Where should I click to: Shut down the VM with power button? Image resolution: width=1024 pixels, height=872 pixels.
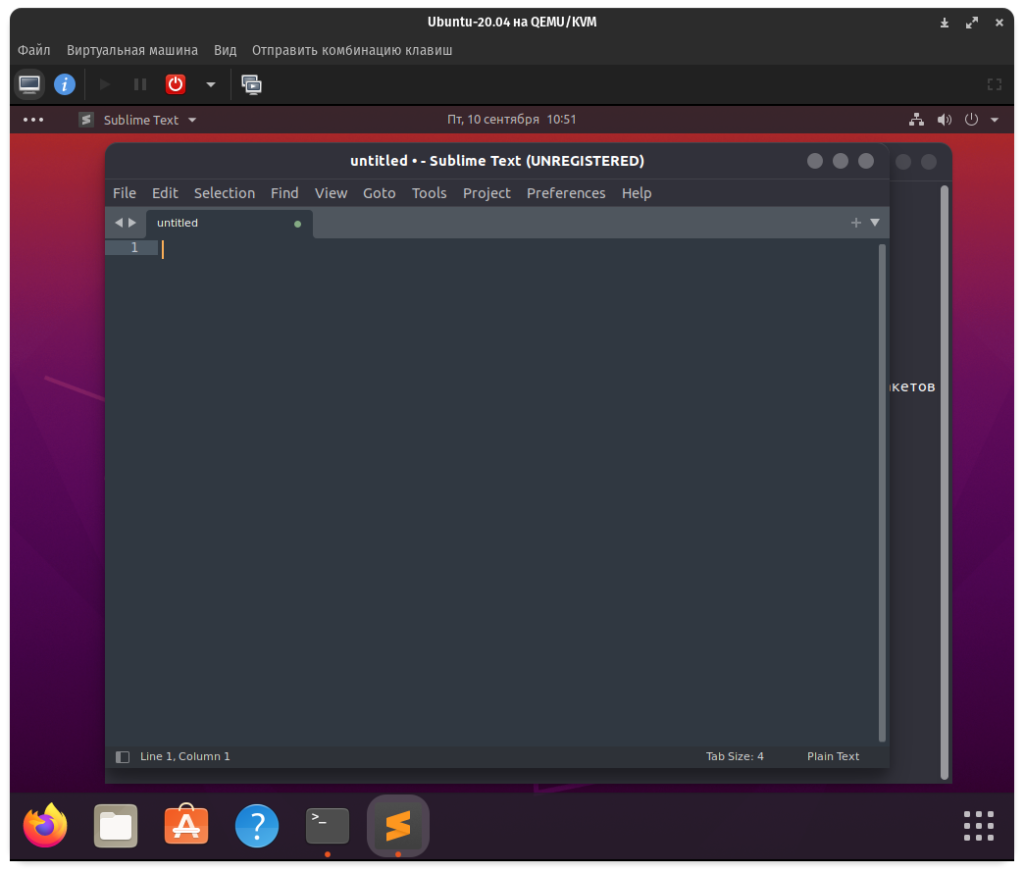[x=176, y=85]
